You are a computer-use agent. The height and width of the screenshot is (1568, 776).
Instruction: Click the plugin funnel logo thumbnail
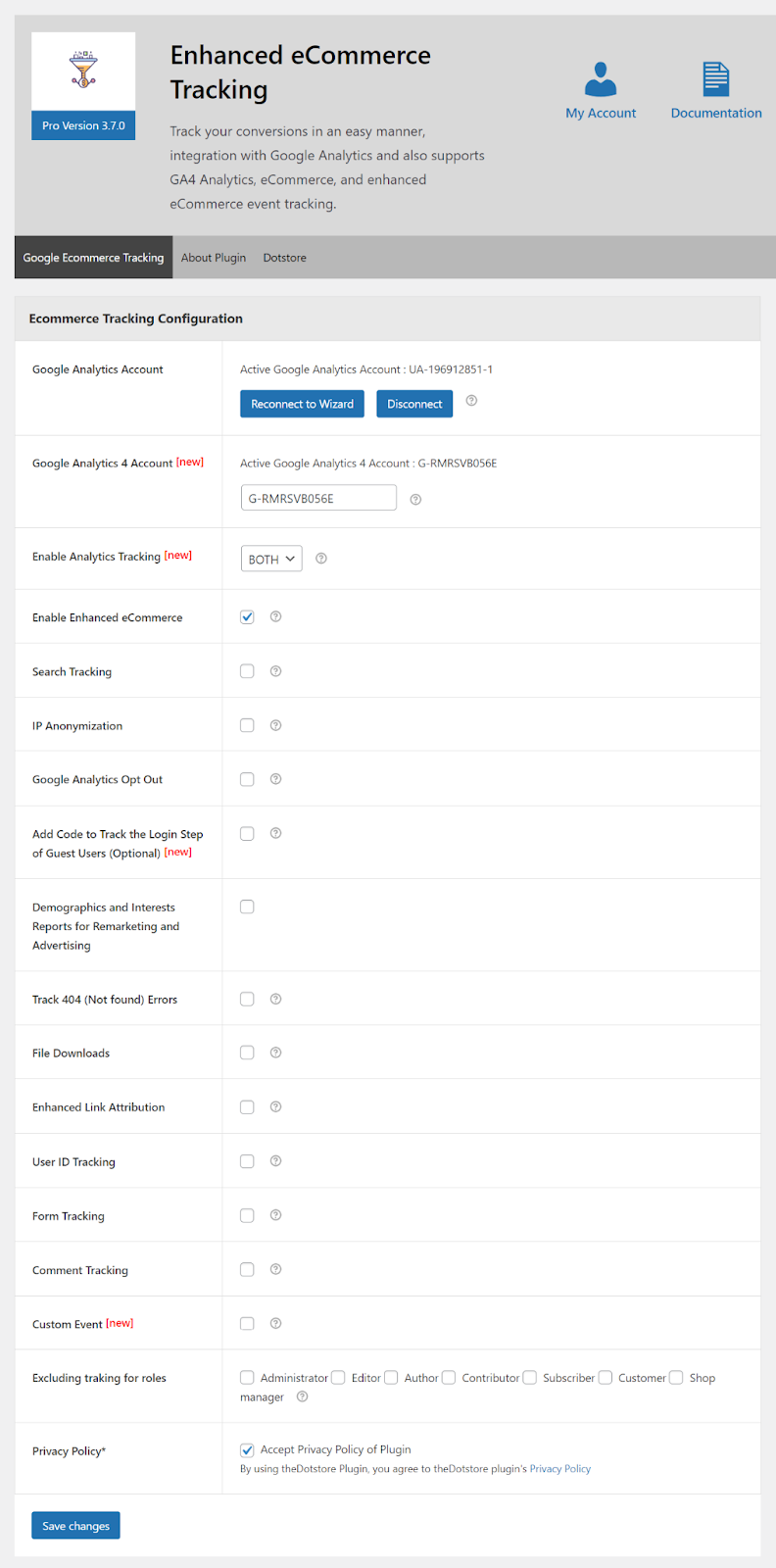click(83, 71)
